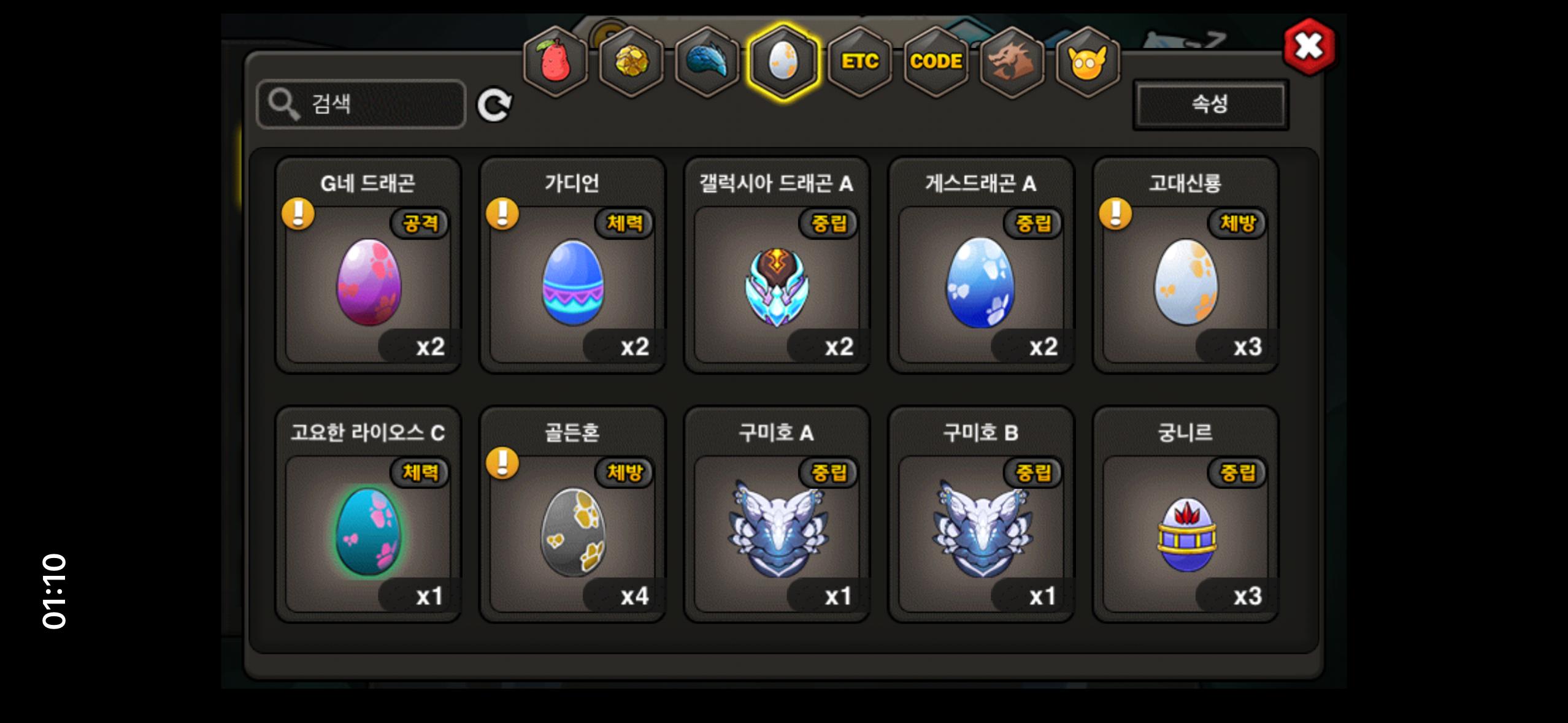Choose the 고대신룡 white egg
1568x723 pixels.
point(1185,266)
